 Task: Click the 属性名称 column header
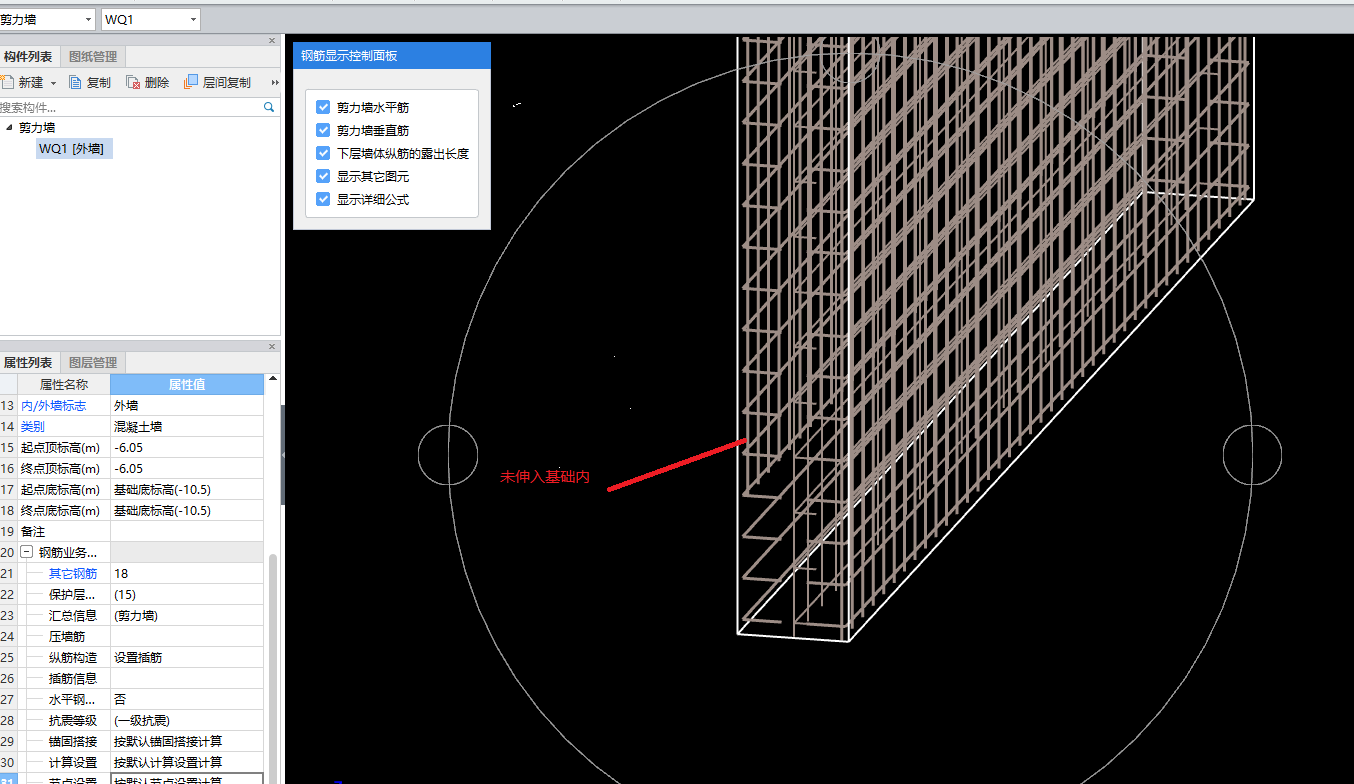pyautogui.click(x=64, y=384)
